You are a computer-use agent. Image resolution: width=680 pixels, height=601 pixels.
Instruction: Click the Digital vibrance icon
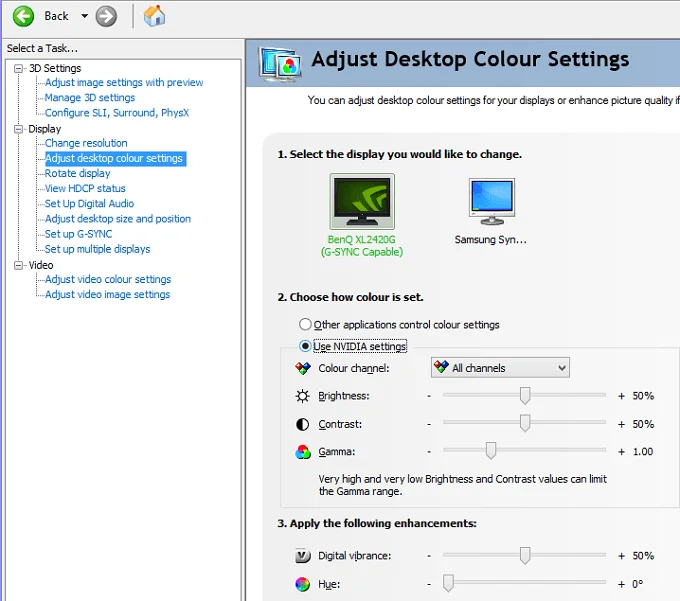304,555
